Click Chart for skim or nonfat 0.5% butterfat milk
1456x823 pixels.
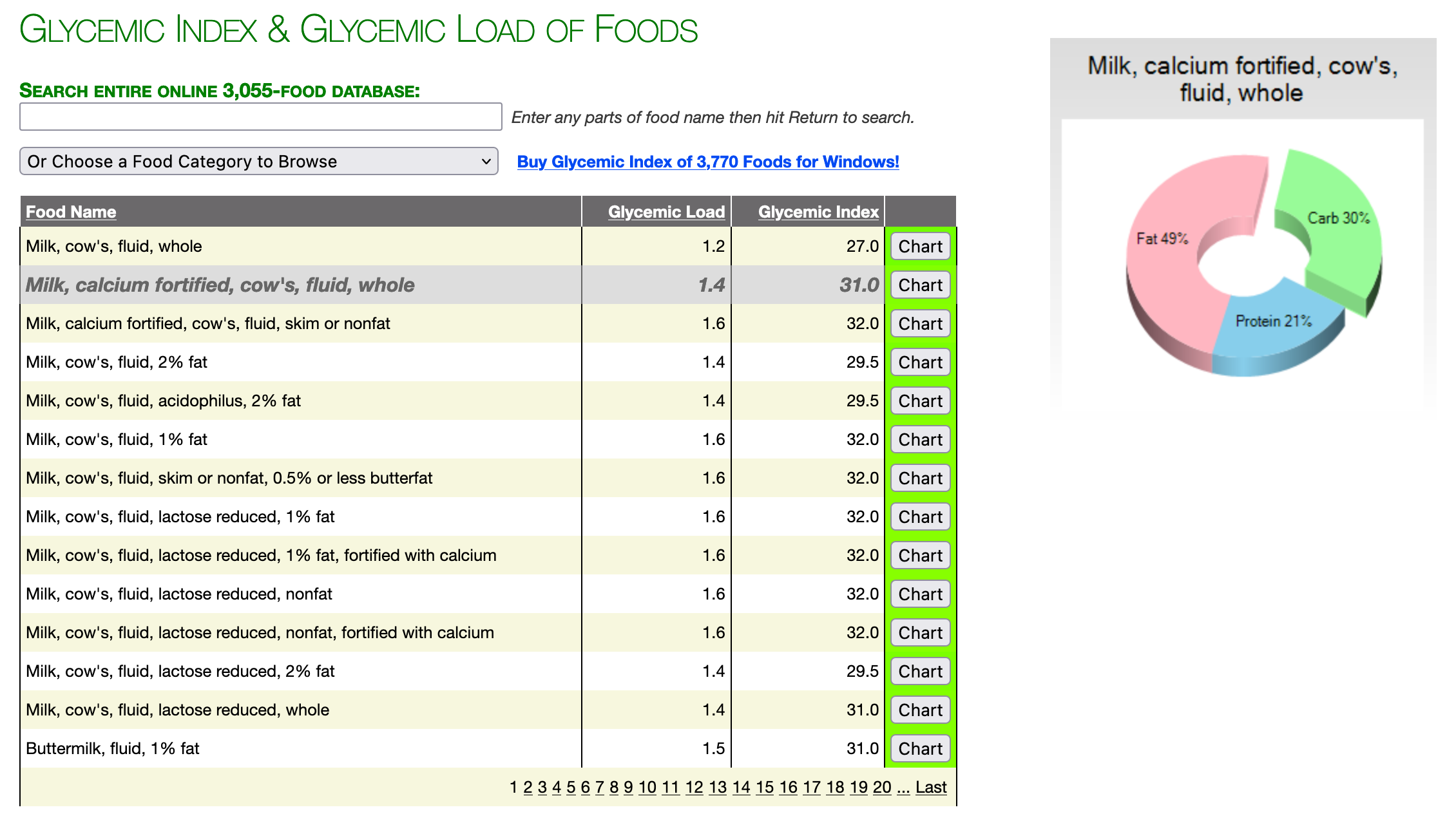920,478
